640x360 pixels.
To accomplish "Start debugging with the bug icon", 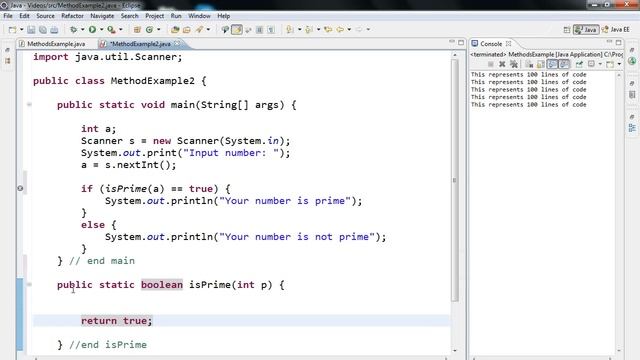I will 73,29.
